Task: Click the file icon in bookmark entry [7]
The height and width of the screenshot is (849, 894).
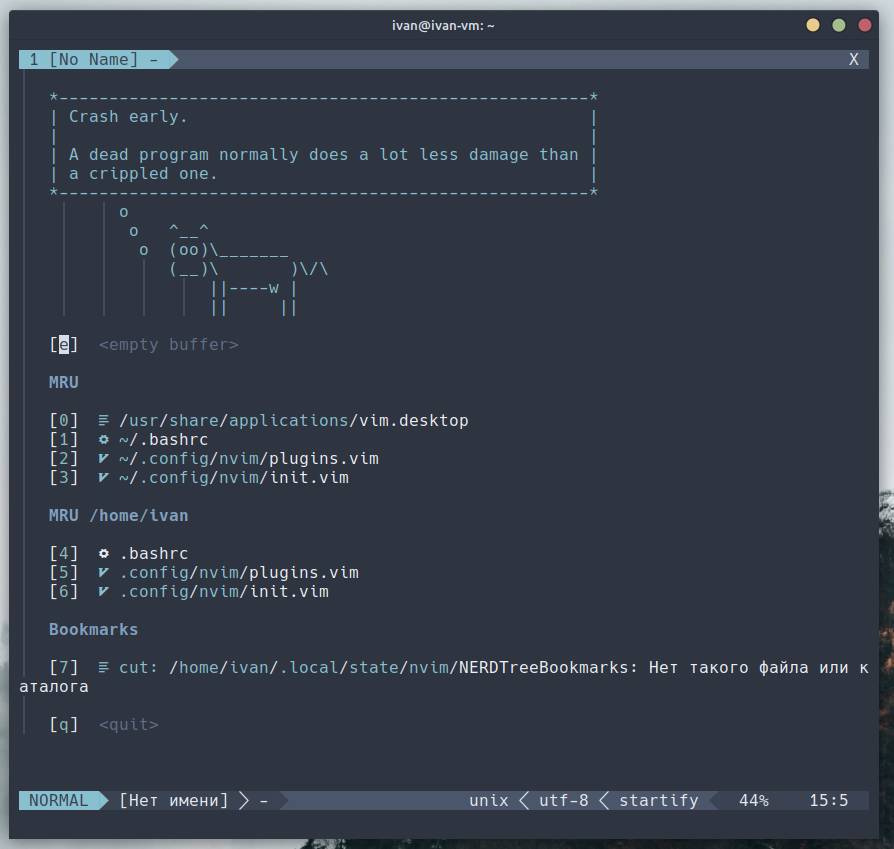Action: pos(104,668)
